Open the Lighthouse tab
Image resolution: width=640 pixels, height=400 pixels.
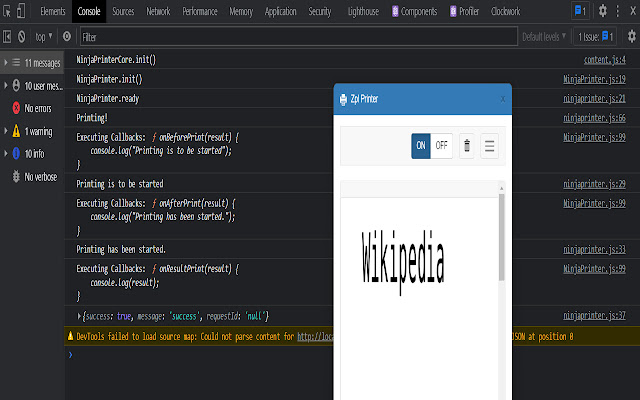tap(363, 11)
